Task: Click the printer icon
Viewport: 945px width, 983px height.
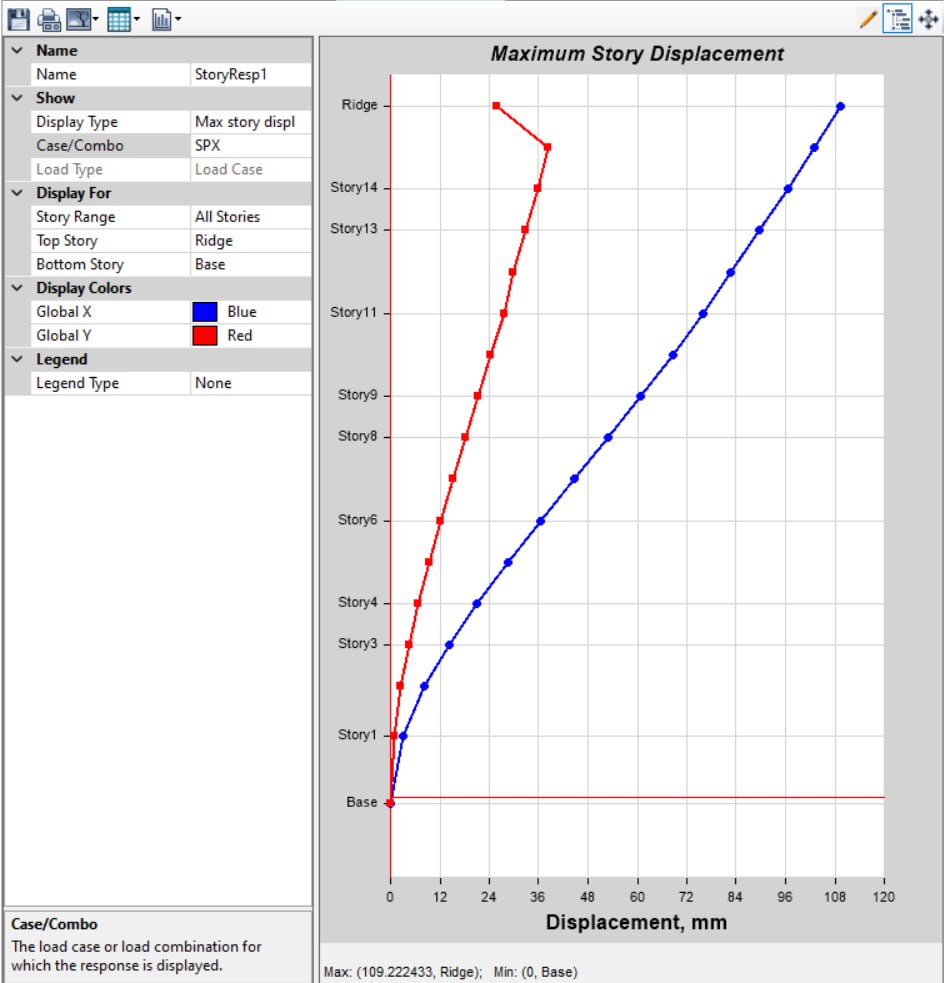Action: (x=48, y=18)
